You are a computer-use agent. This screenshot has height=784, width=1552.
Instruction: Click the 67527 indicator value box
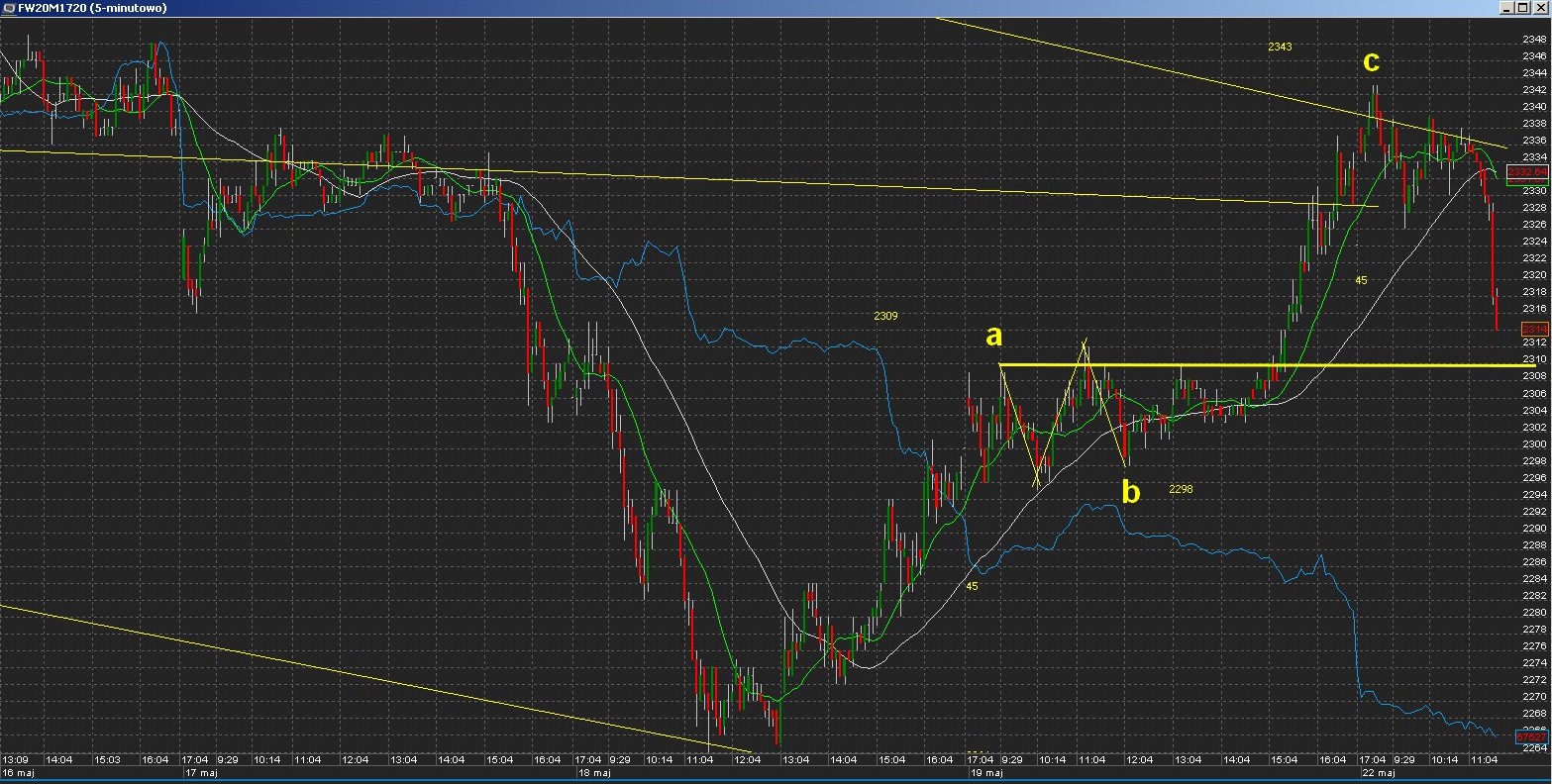tap(1531, 737)
